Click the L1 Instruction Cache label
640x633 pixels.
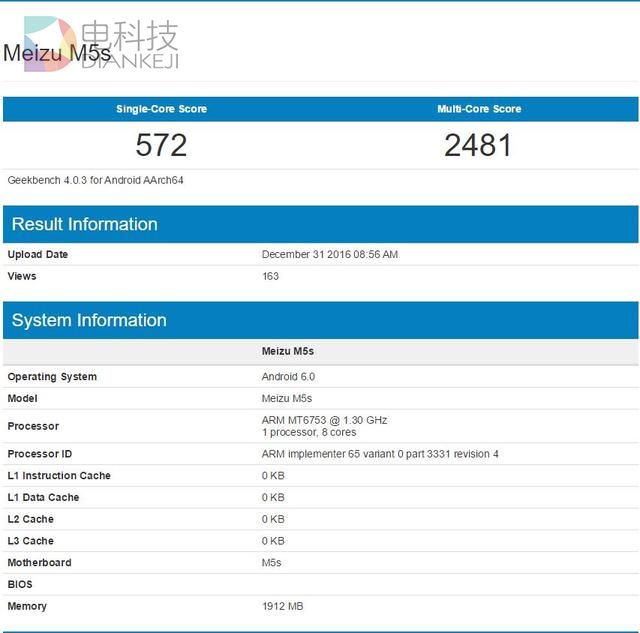(59, 475)
